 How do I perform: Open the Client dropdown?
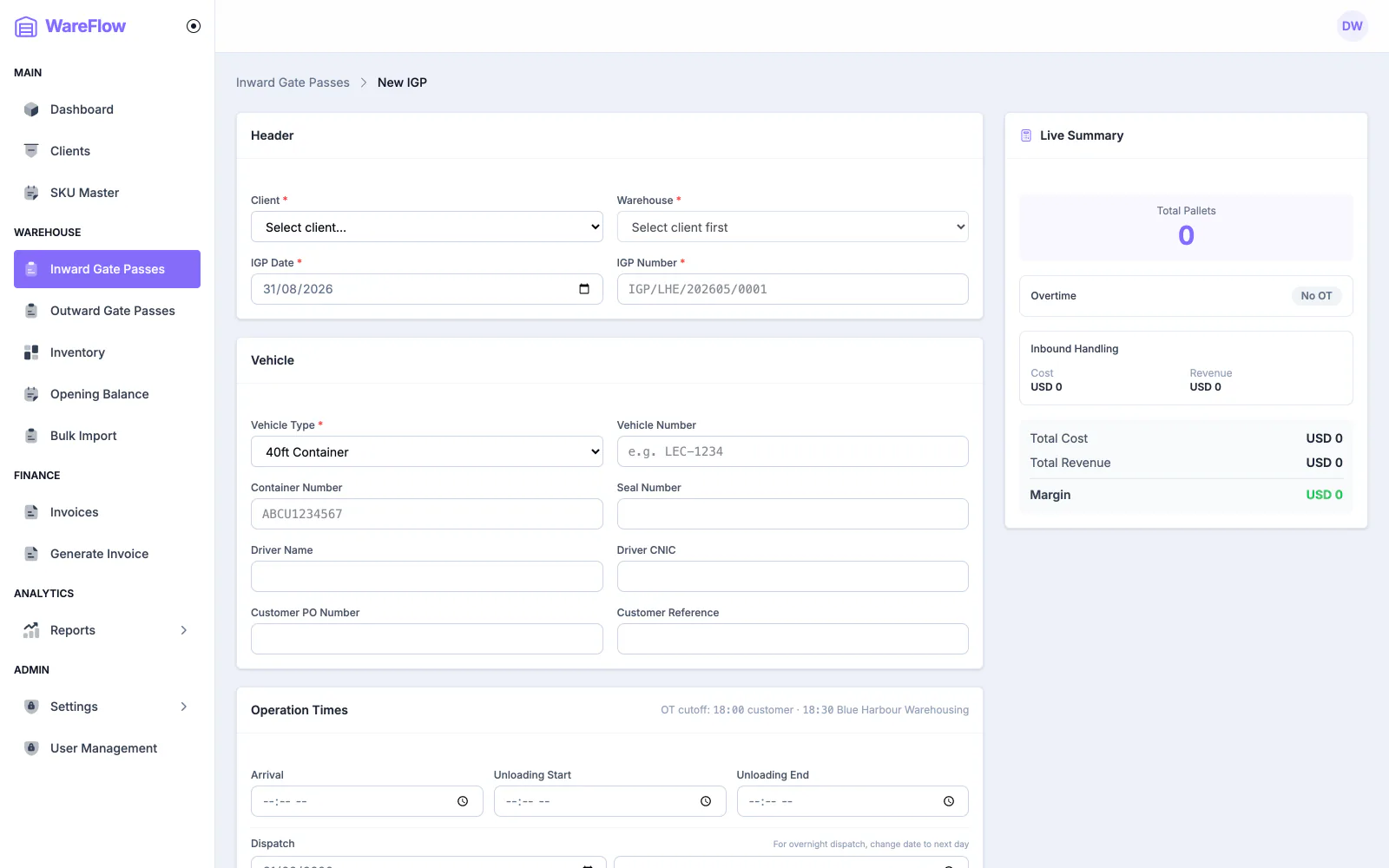point(427,227)
